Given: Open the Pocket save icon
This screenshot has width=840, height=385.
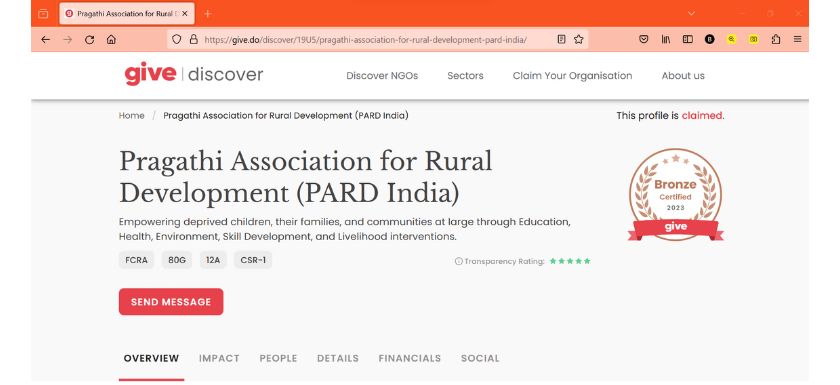Looking at the screenshot, I should point(644,39).
